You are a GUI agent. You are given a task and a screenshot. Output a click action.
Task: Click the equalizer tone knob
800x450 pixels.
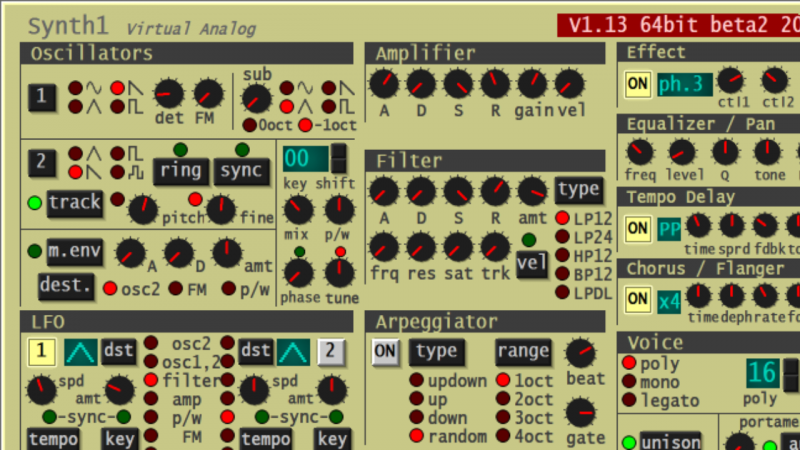(767, 152)
